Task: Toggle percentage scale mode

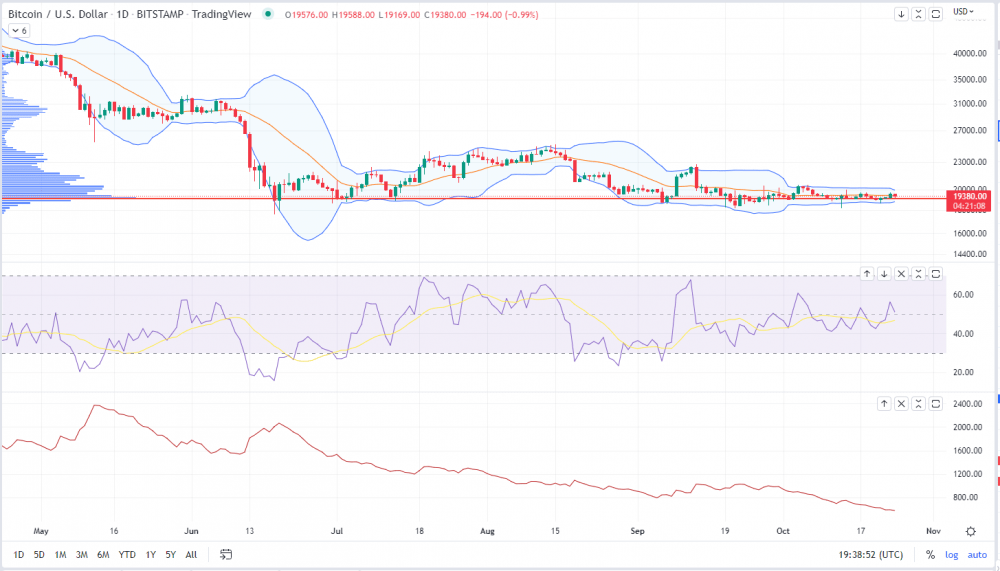Action: 930,554
